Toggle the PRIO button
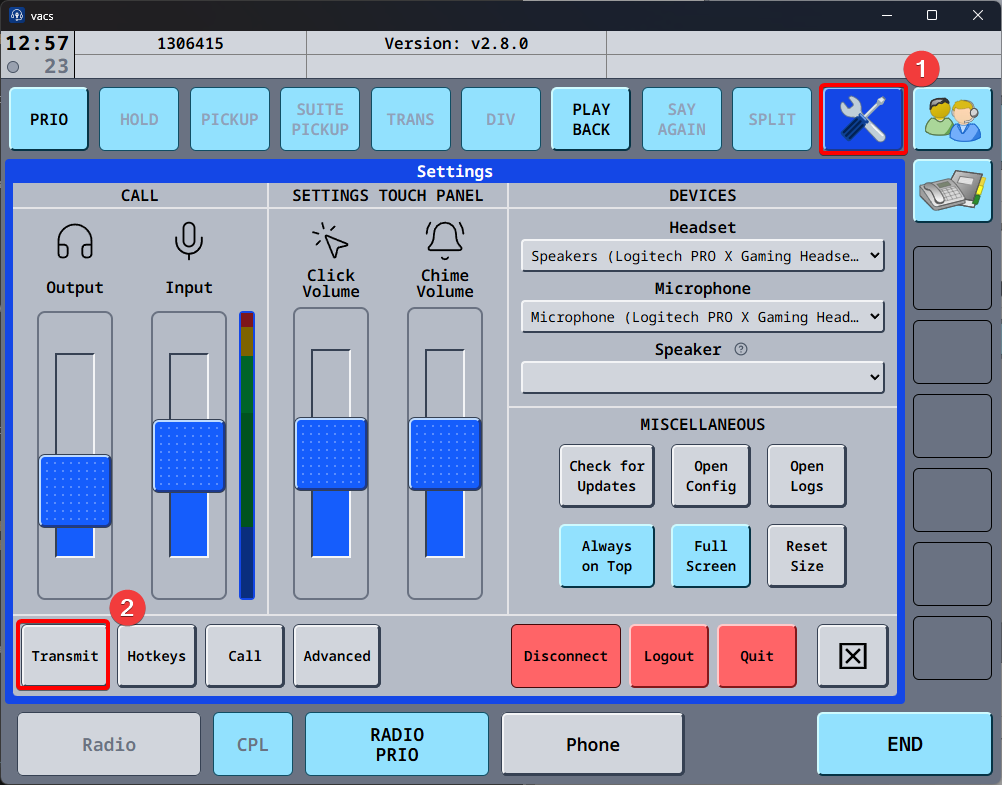 point(49,119)
